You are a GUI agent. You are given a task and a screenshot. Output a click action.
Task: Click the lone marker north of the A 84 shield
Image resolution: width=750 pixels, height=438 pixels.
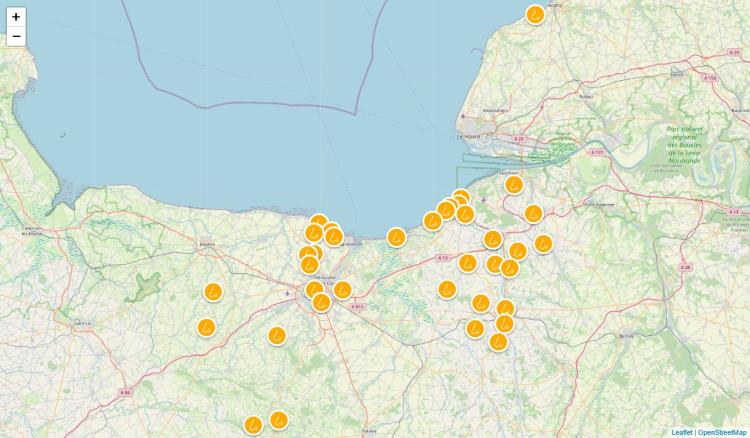[276, 336]
